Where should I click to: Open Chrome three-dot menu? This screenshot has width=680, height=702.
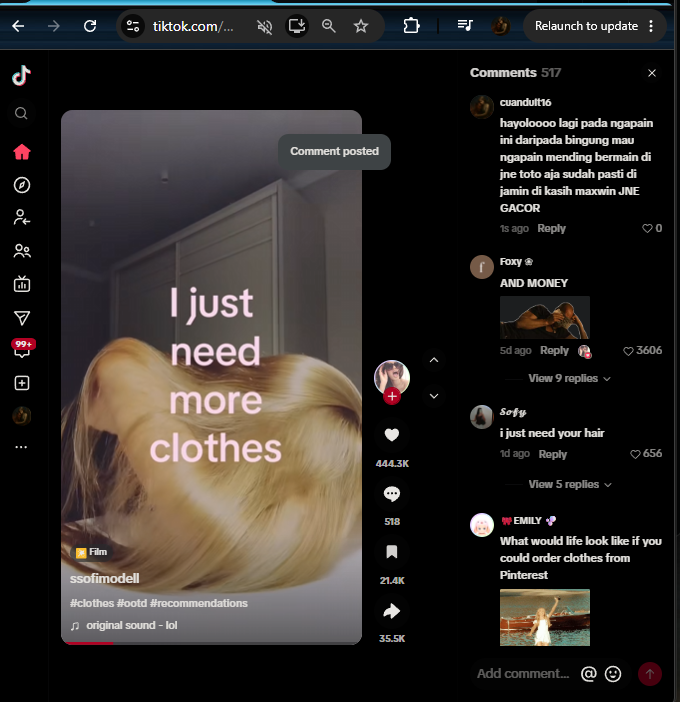click(x=651, y=26)
